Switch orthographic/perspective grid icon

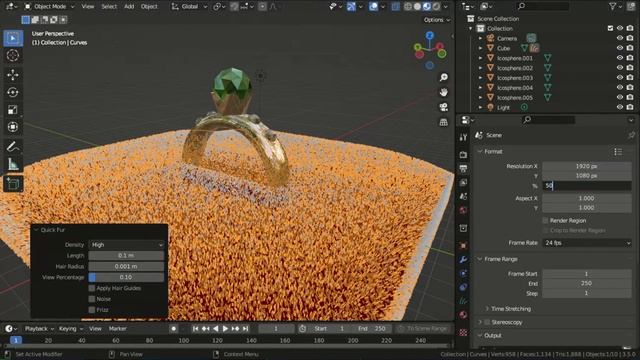(443, 122)
